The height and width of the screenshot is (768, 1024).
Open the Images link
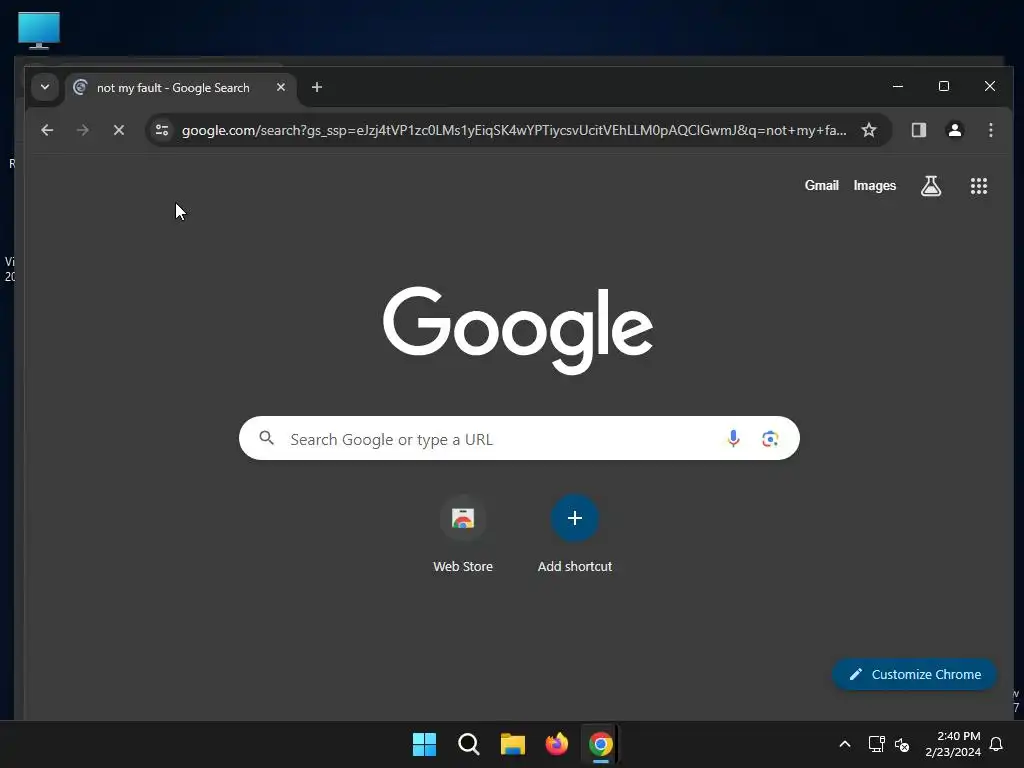pyautogui.click(x=874, y=185)
